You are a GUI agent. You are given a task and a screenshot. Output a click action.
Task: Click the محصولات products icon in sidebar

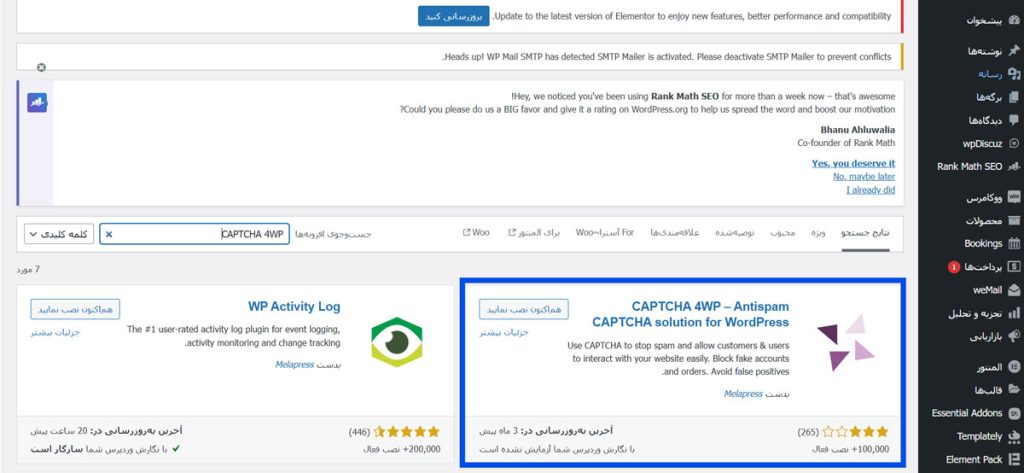click(x=1014, y=220)
